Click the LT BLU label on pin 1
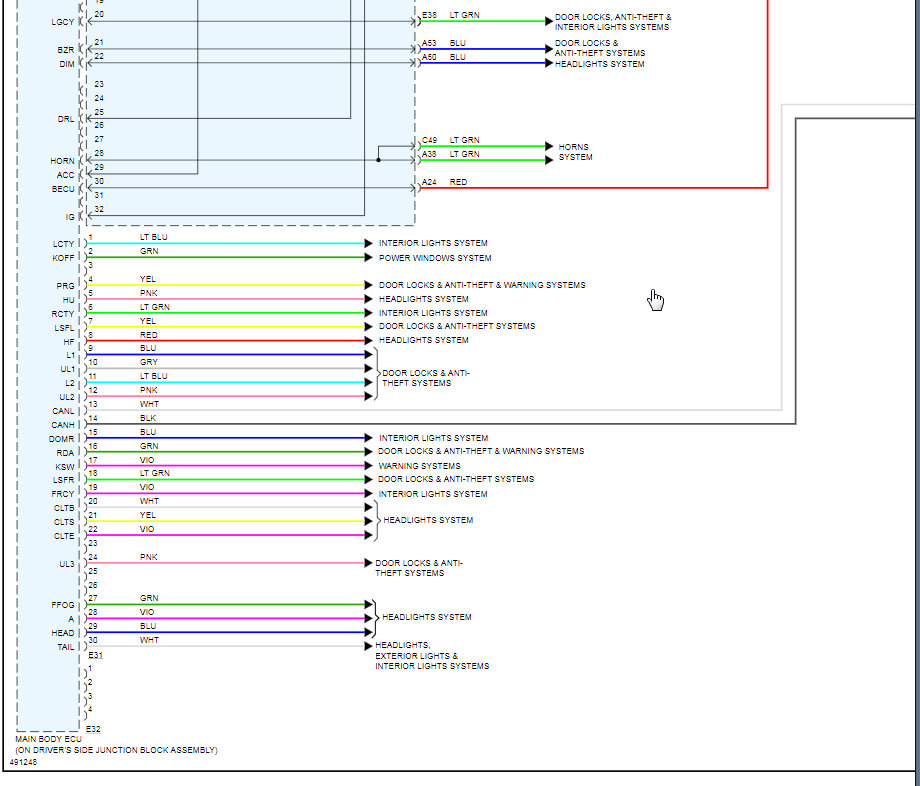This screenshot has width=920, height=786. (x=154, y=238)
